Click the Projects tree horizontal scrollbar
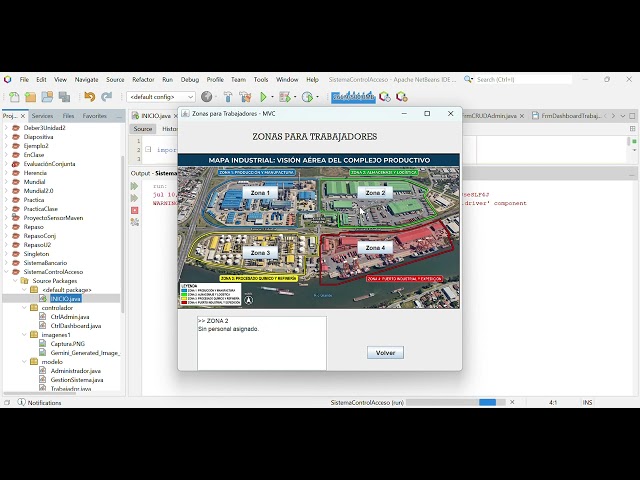Viewport: 640px width, 480px height. tap(40, 393)
